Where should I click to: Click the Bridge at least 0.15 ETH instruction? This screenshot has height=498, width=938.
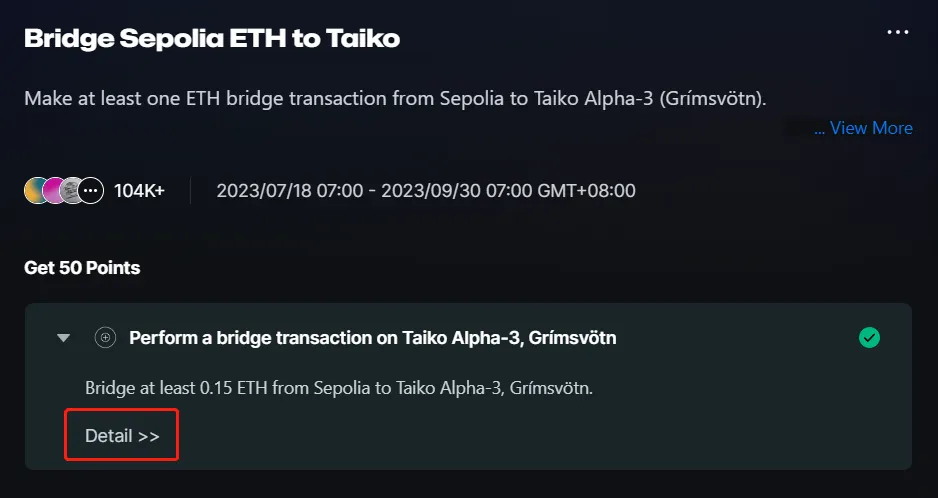[339, 388]
